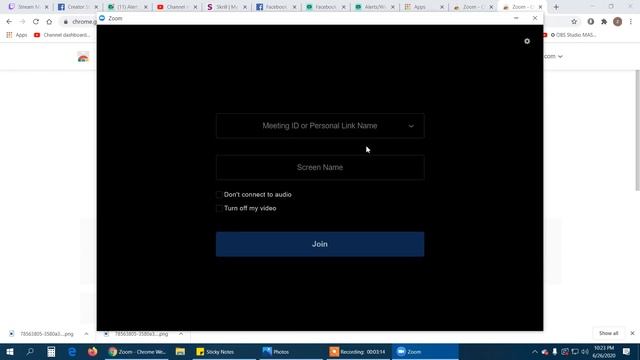Viewport: 640px width, 360px height.
Task: Open the OBS Studio MAS bookmark
Action: click(573, 35)
